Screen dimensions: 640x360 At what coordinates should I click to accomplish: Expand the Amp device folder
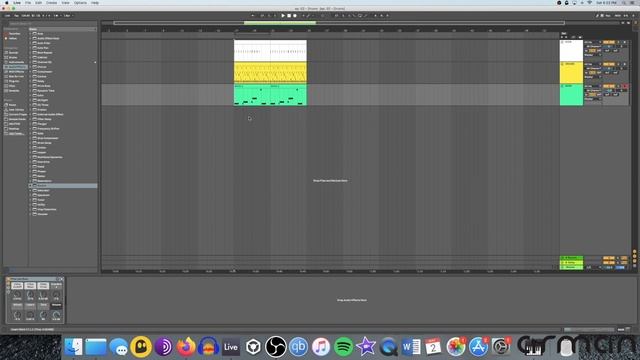point(30,33)
